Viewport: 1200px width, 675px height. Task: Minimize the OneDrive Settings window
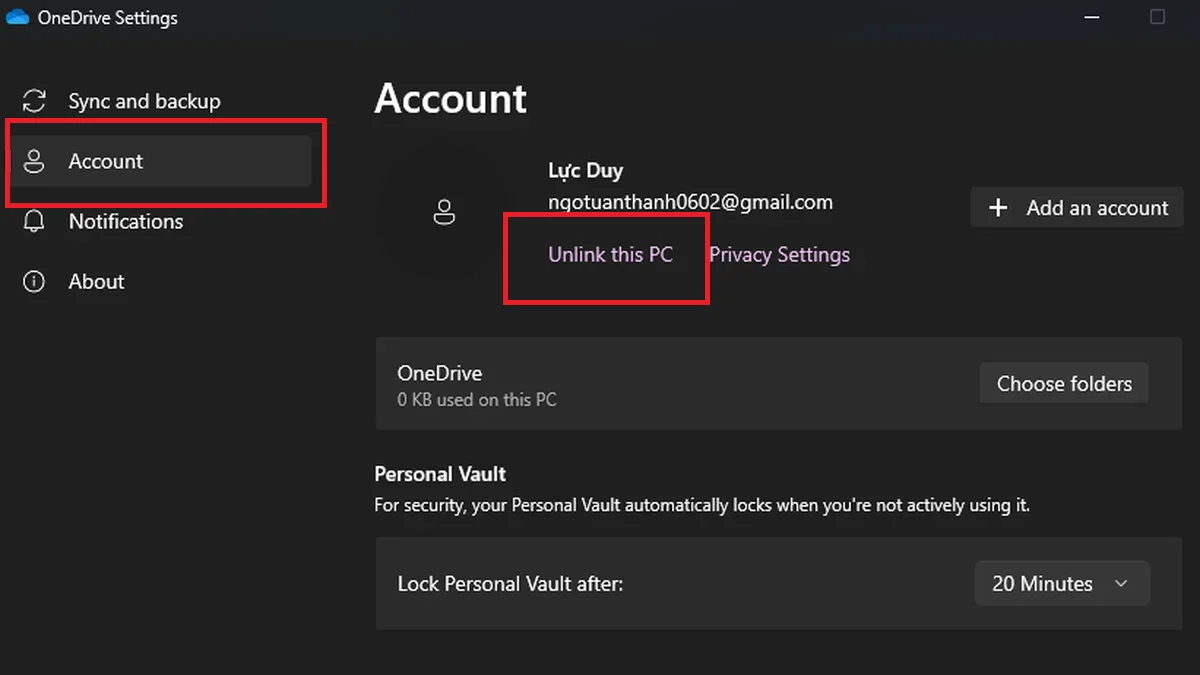(1091, 17)
